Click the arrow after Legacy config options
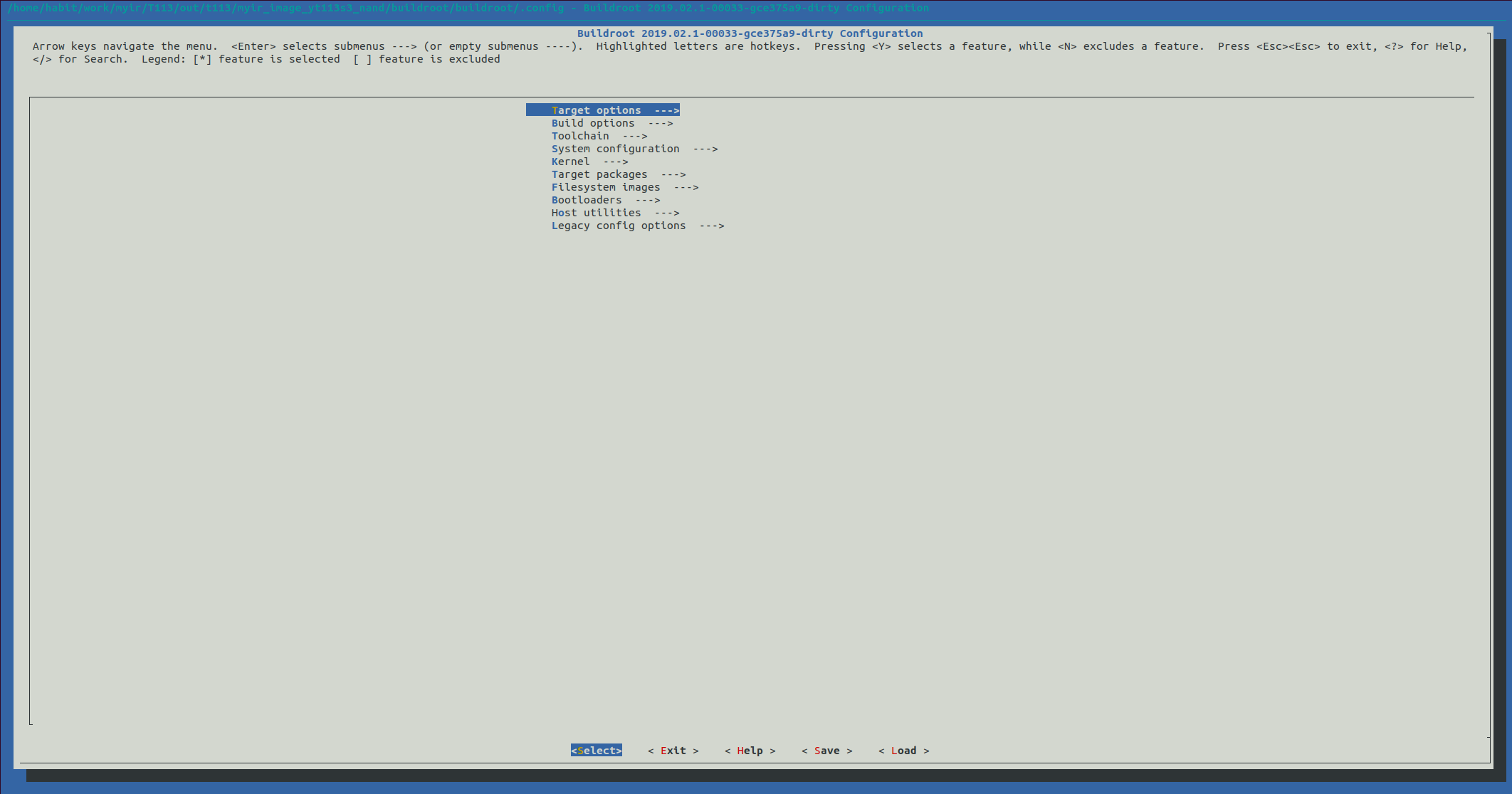Image resolution: width=1512 pixels, height=794 pixels. pyautogui.click(x=712, y=226)
